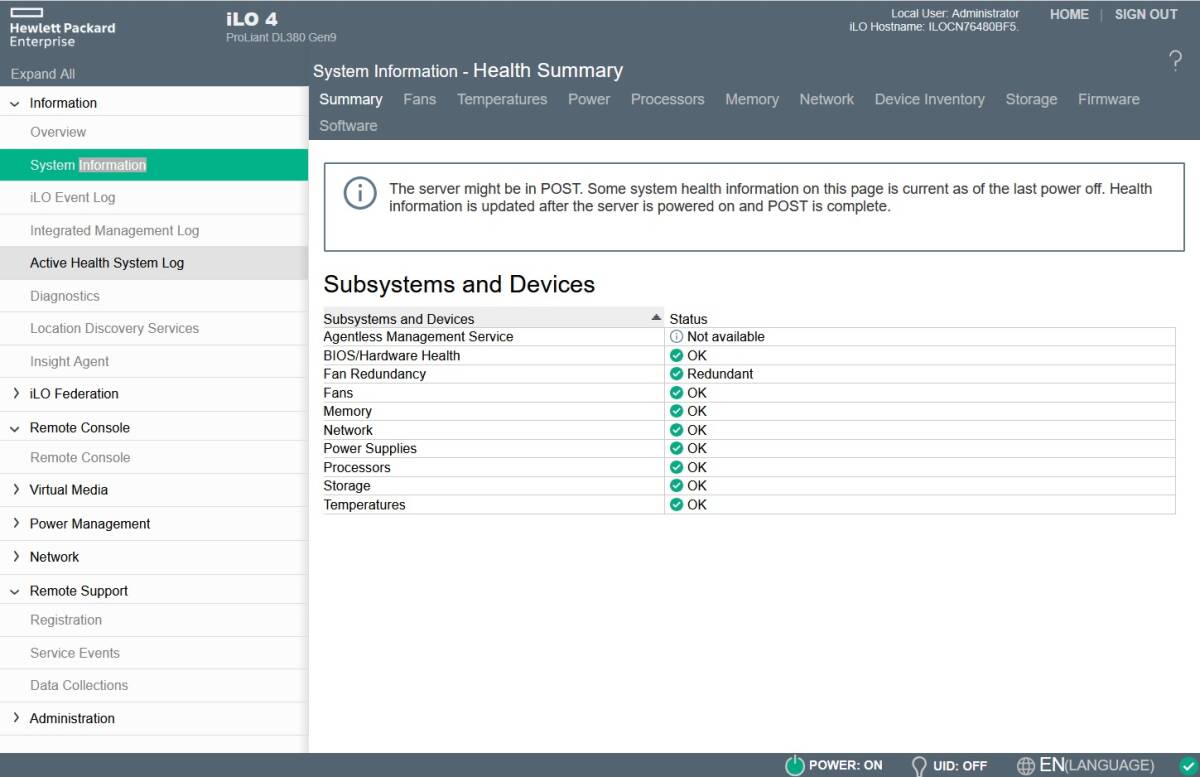This screenshot has height=777, width=1200.
Task: Go to HOME link in header
Action: pos(1069,14)
